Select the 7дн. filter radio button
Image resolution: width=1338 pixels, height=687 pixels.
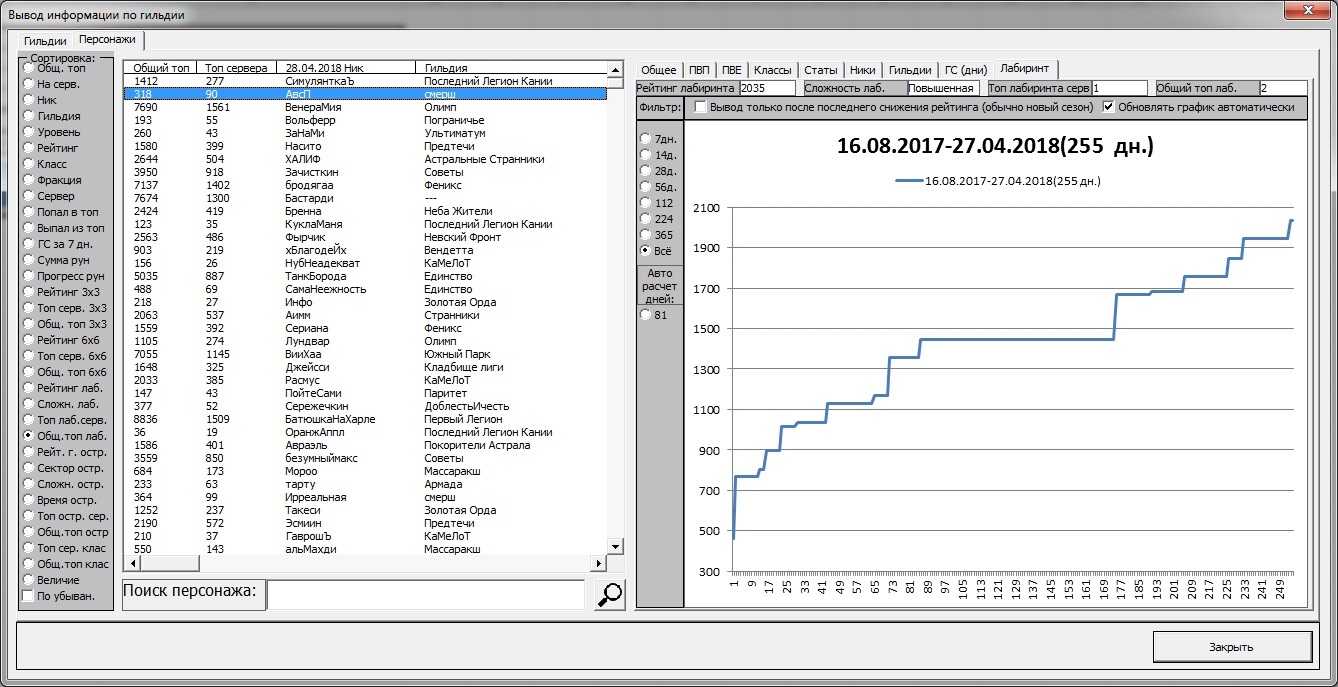tap(646, 139)
